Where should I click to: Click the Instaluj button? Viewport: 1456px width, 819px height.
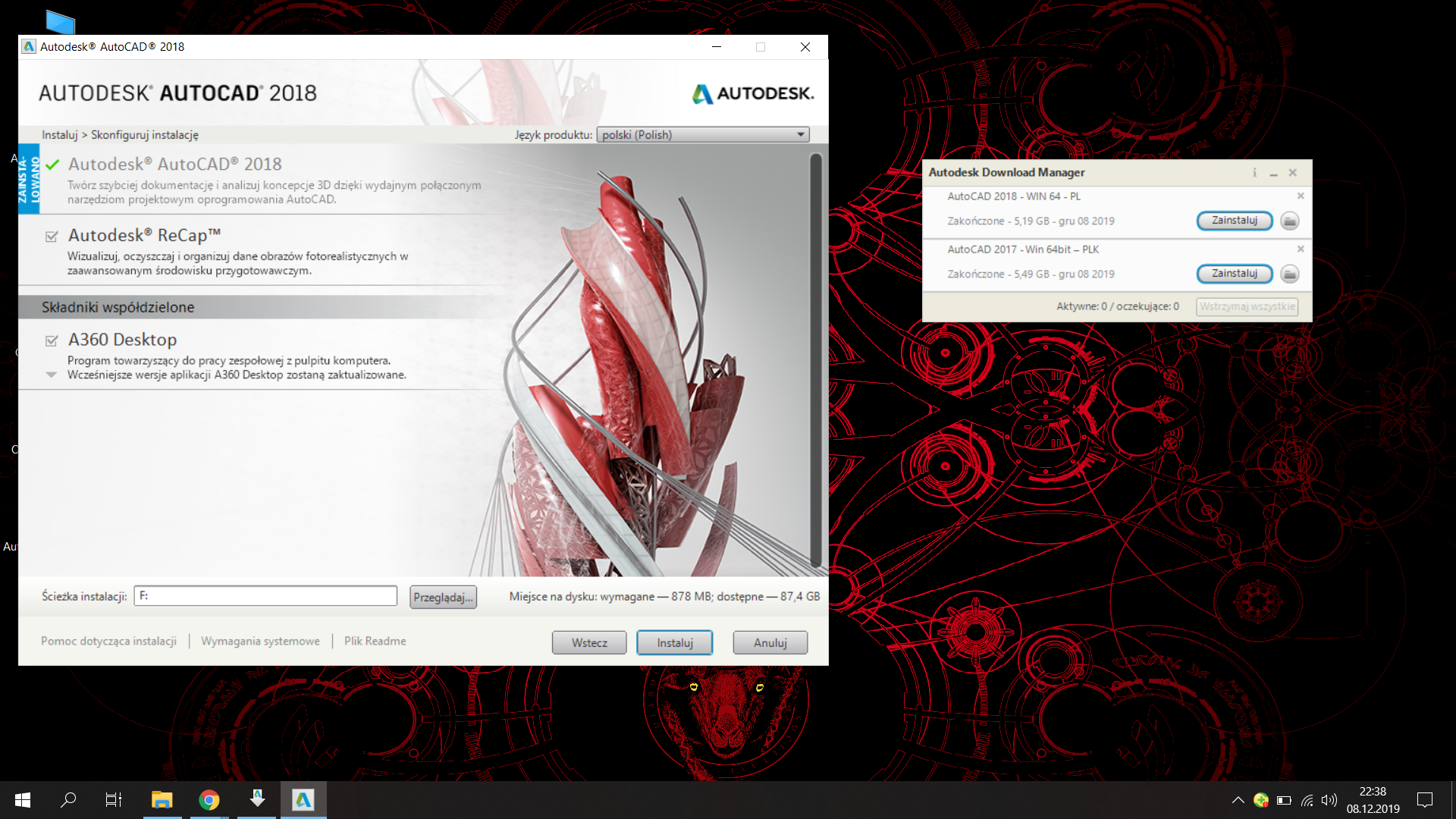click(675, 643)
